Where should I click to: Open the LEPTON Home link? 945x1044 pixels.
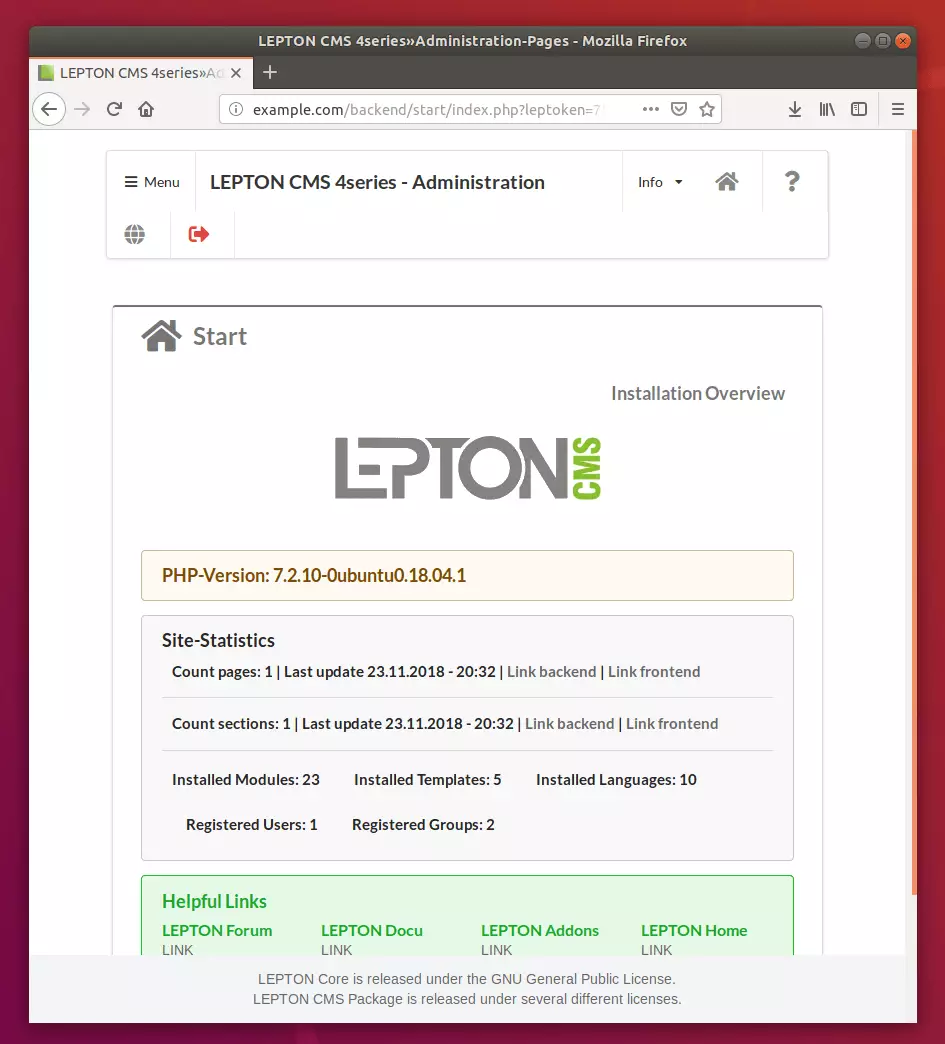click(694, 931)
